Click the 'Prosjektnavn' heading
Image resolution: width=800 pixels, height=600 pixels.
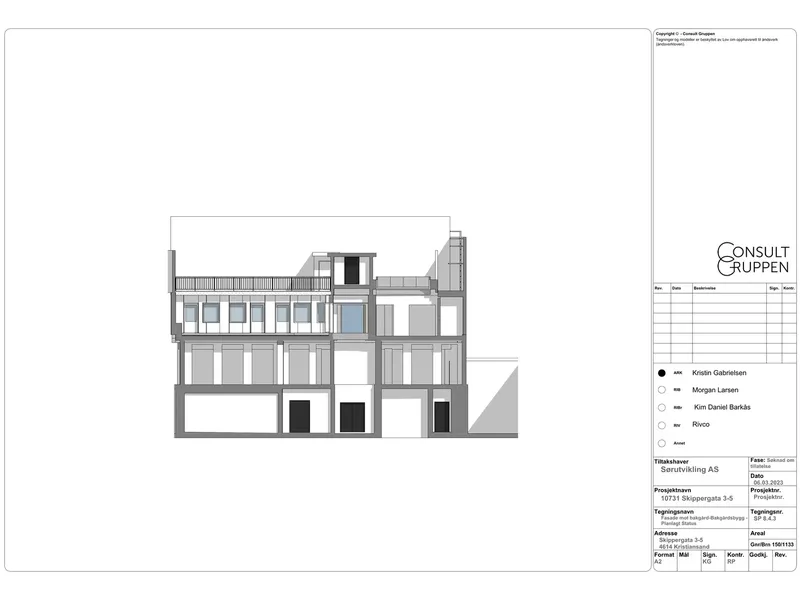coord(672,490)
